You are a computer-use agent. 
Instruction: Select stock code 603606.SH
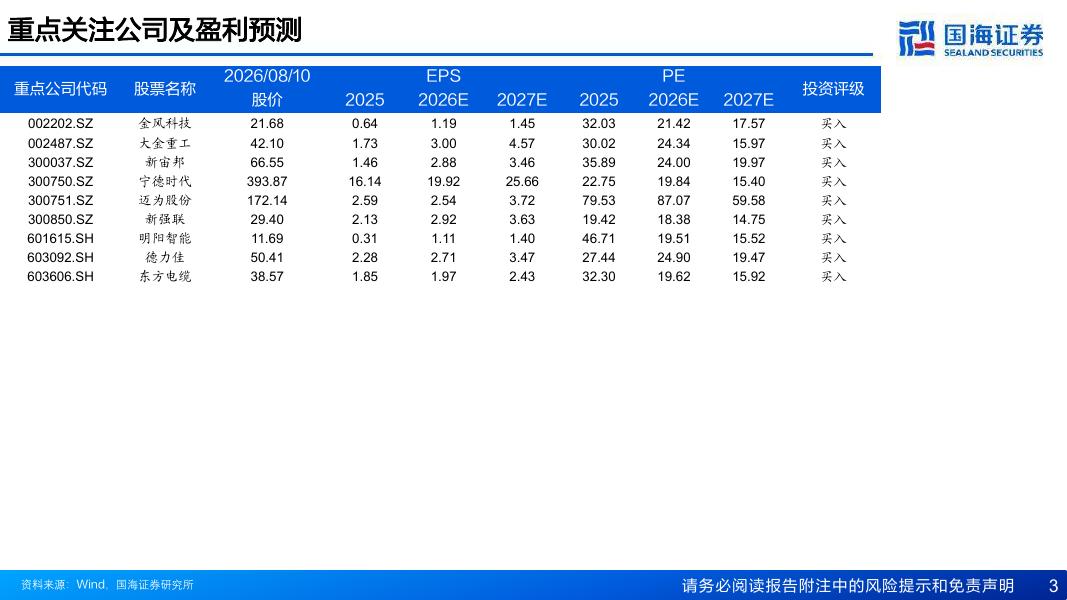click(61, 277)
